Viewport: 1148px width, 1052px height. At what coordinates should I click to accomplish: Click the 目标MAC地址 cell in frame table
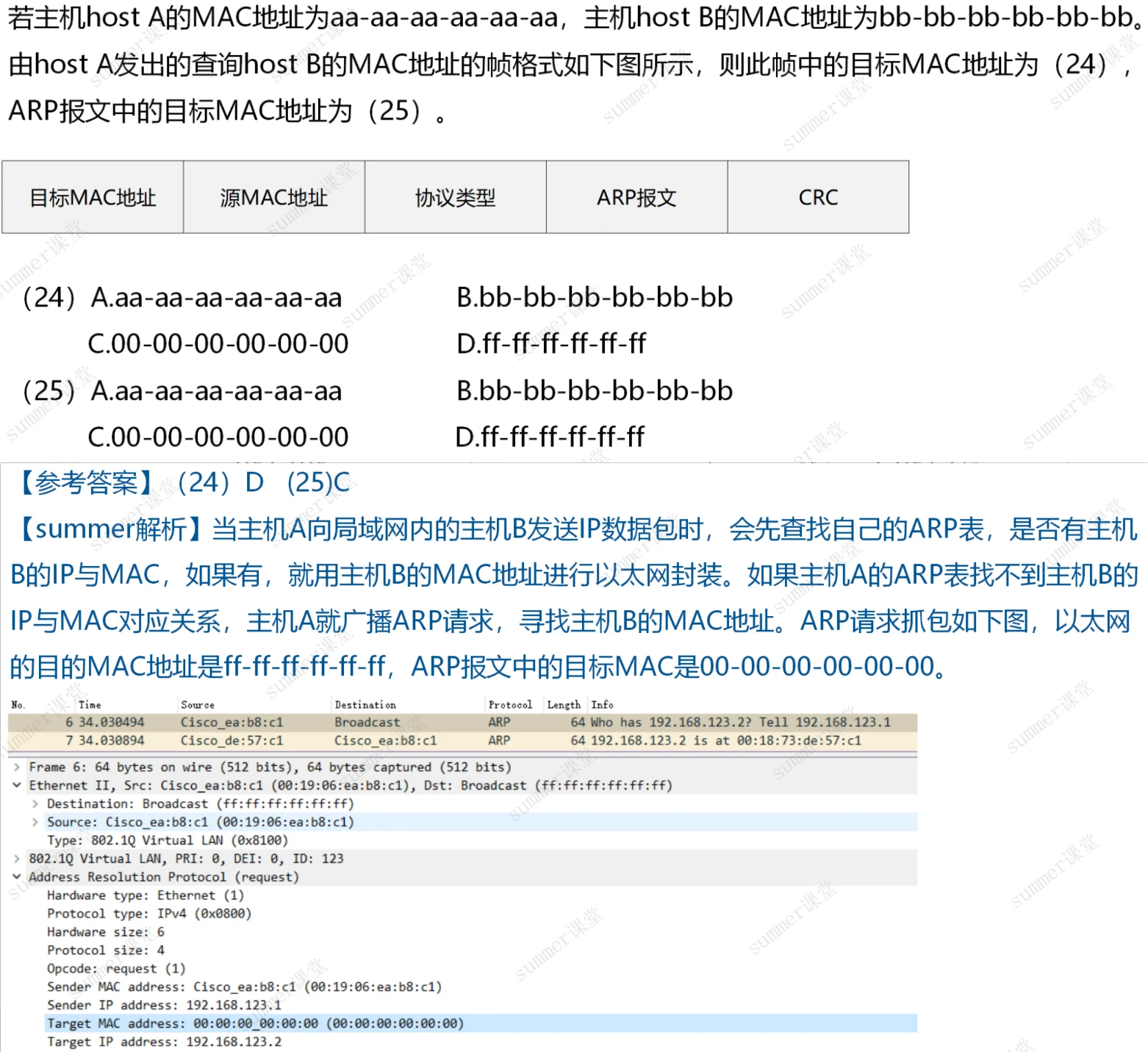coord(93,198)
